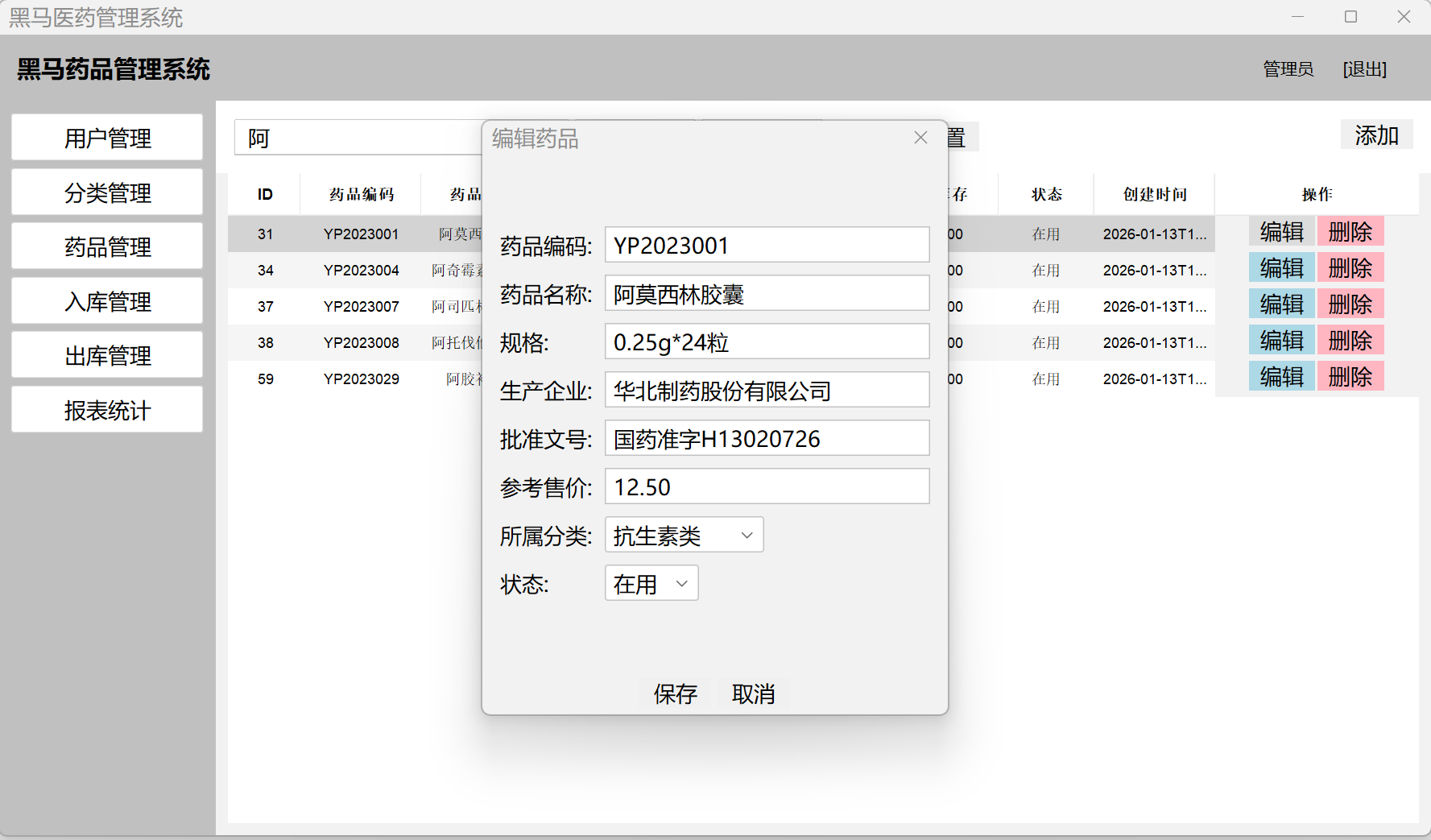This screenshot has height=840, width=1431.
Task: Close the 编辑药品 dialog
Action: pyautogui.click(x=920, y=138)
